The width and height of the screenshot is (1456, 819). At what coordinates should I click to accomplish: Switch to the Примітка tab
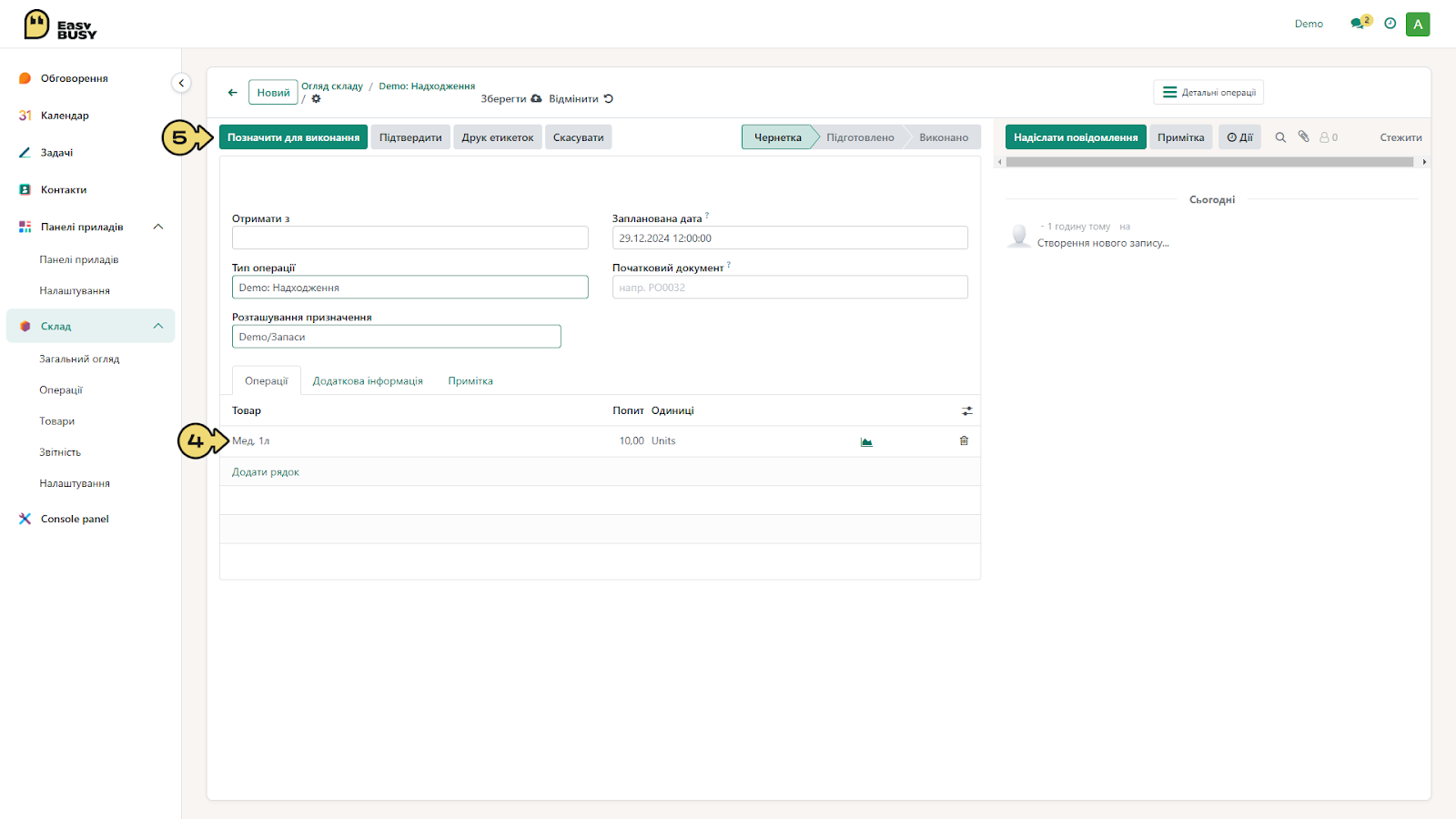point(470,381)
